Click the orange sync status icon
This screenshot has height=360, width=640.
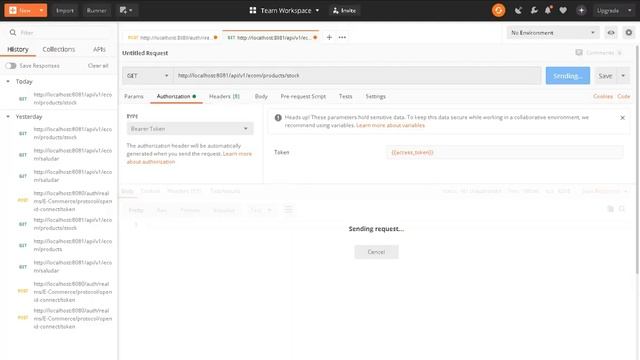(x=498, y=10)
